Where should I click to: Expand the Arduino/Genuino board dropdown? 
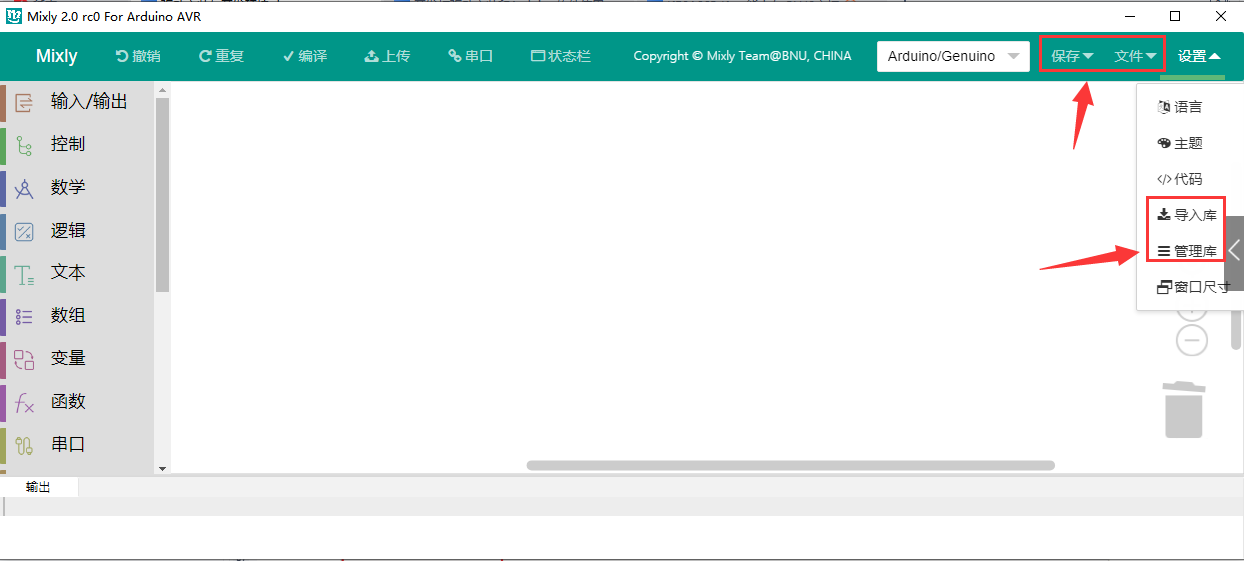coord(953,56)
